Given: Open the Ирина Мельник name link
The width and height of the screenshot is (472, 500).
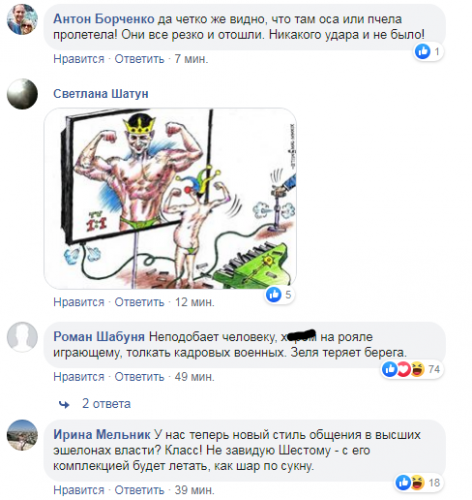Looking at the screenshot, I should click(x=102, y=435).
